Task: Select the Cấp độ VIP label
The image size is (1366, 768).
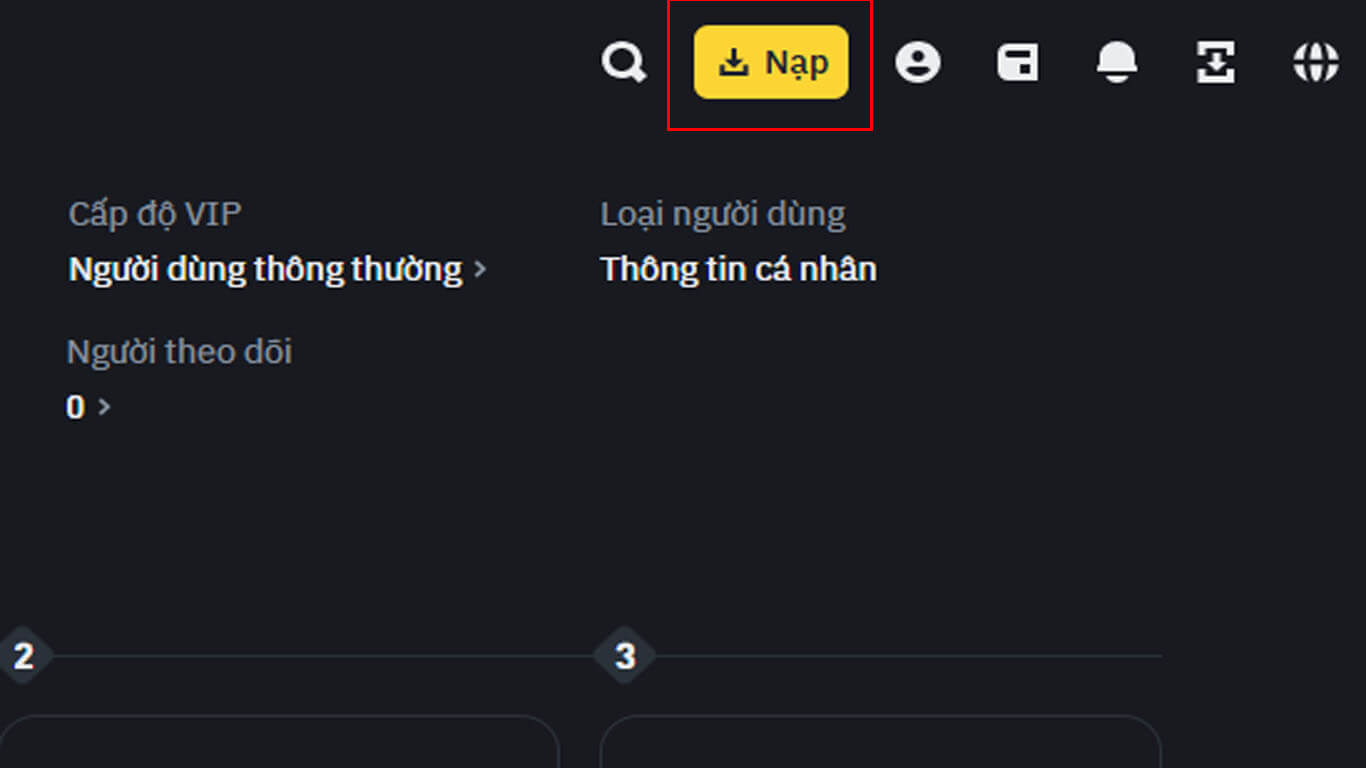Action: point(154,213)
